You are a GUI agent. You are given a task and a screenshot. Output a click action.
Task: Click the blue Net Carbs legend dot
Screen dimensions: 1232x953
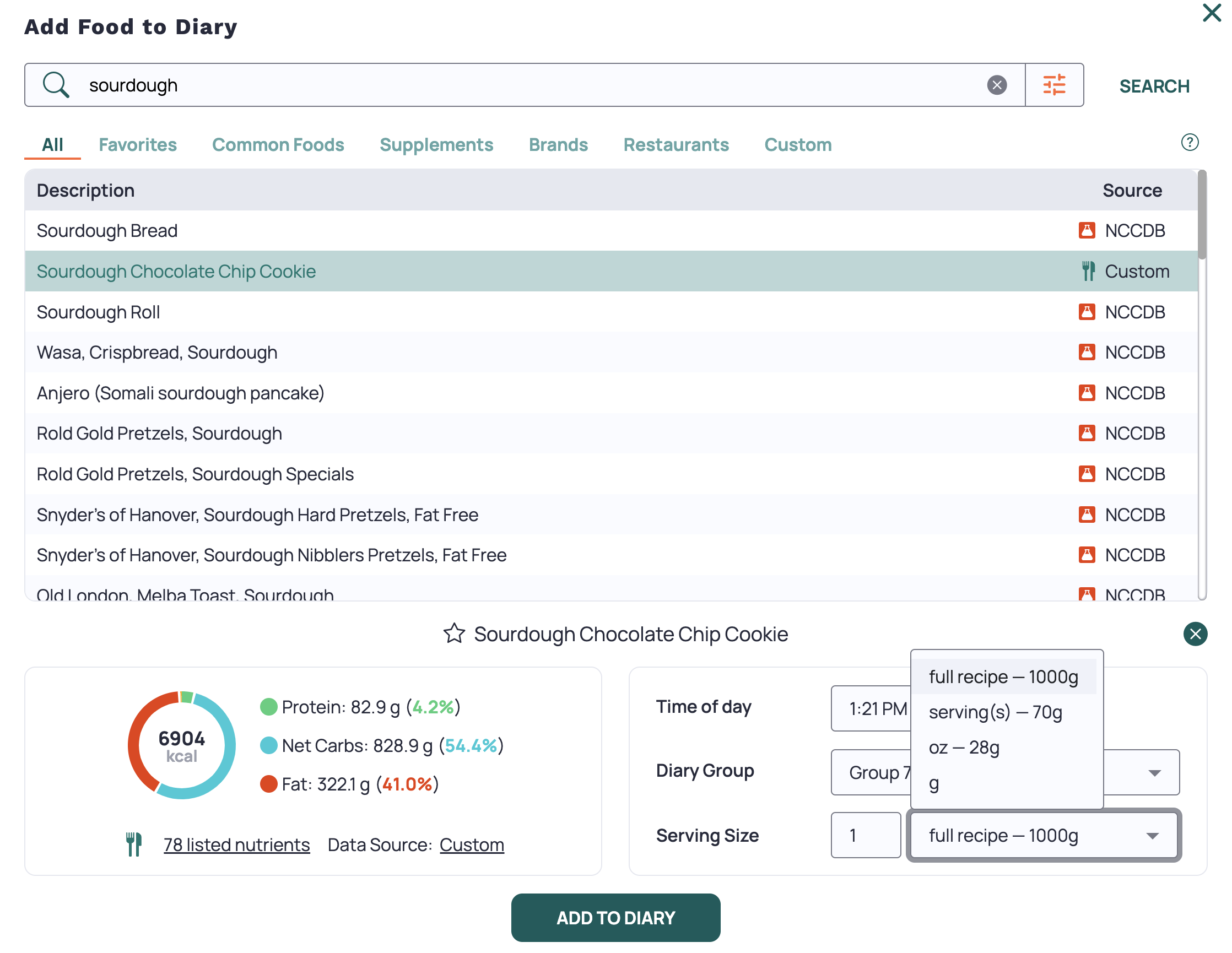click(268, 746)
